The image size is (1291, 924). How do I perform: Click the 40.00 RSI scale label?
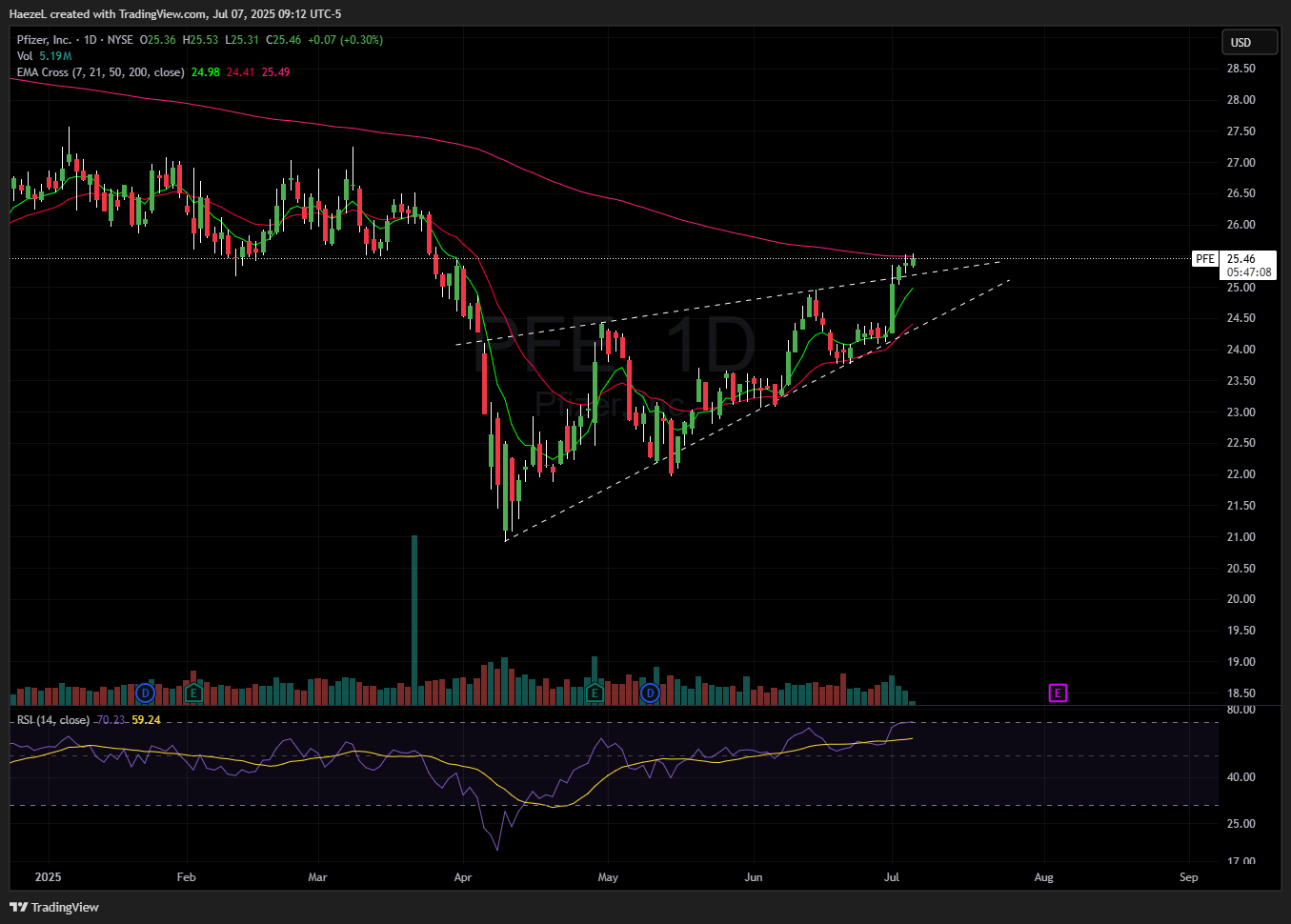click(x=1241, y=777)
